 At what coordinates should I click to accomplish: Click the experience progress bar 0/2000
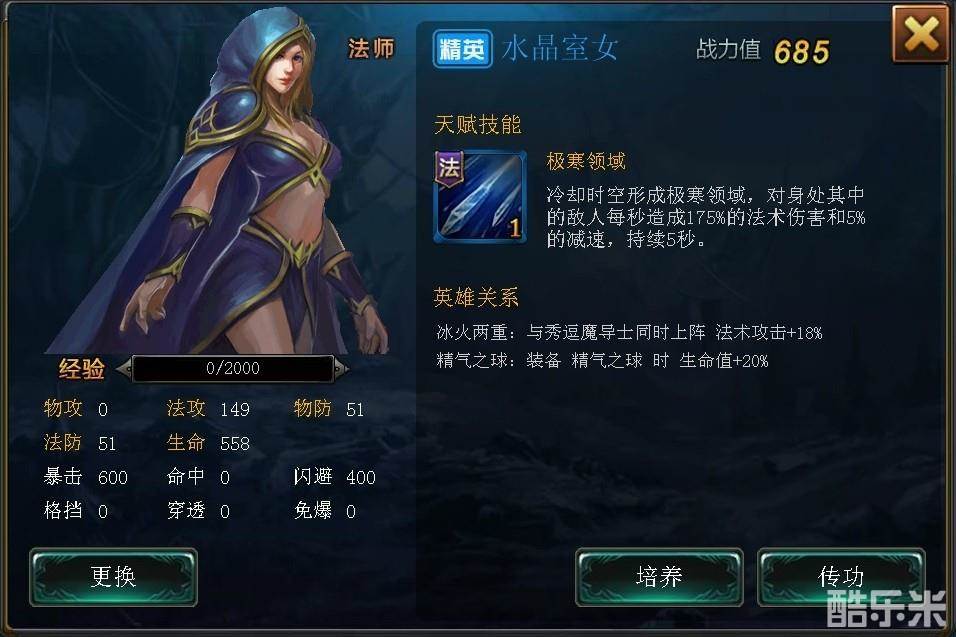click(232, 368)
